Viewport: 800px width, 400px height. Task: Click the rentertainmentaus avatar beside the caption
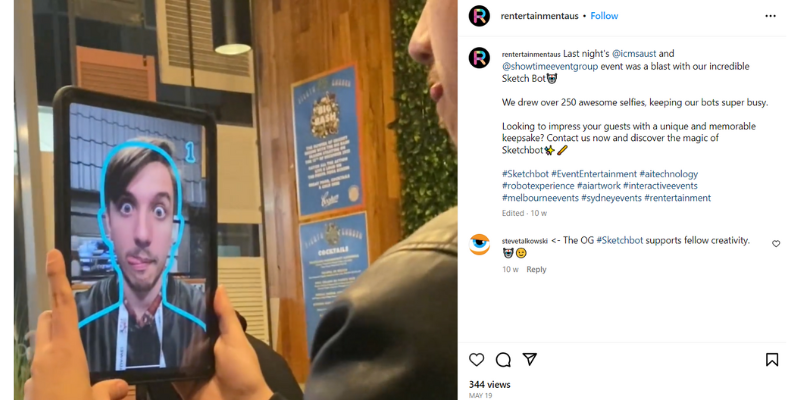[x=479, y=58]
